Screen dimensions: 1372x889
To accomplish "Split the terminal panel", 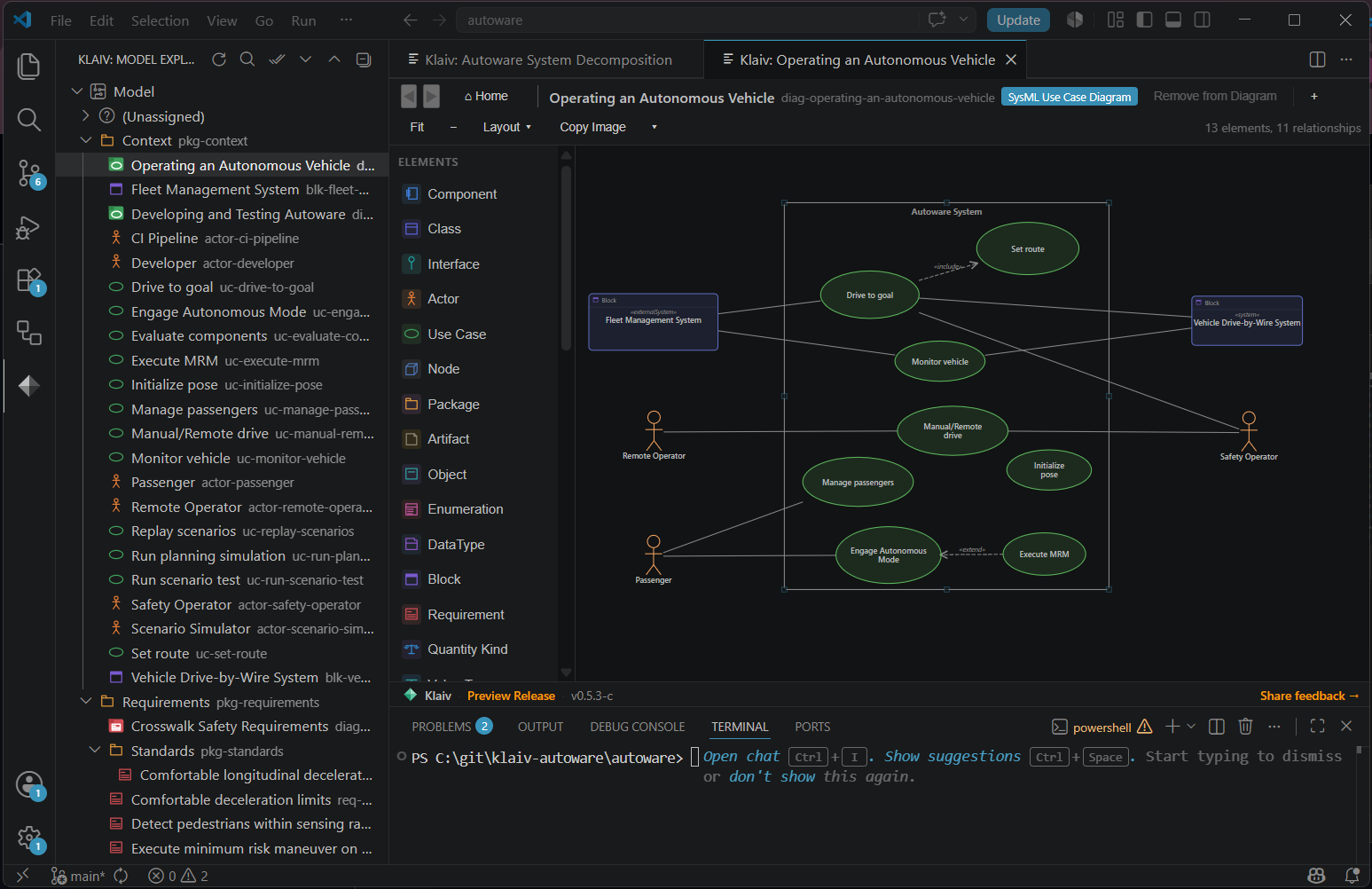I will 1217,727.
